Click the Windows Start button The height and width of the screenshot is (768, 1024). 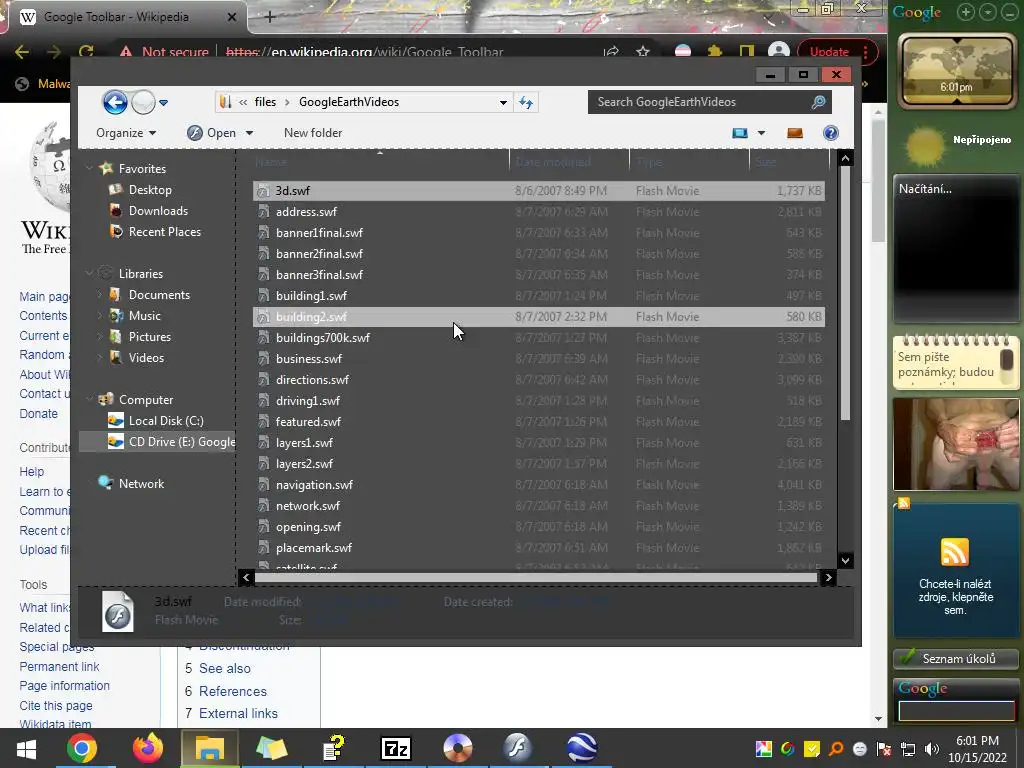point(26,748)
